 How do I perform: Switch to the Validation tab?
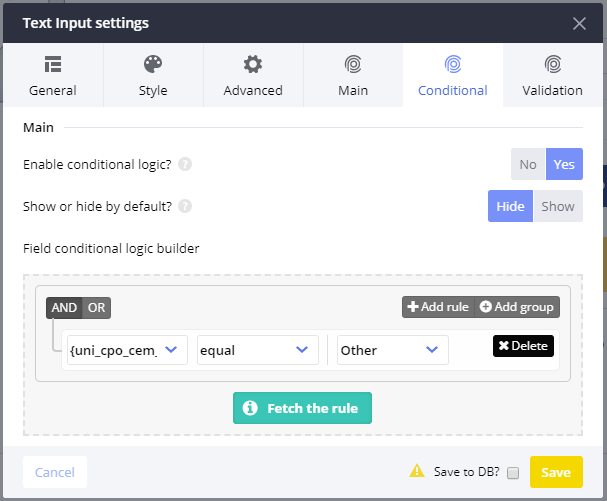coord(553,75)
